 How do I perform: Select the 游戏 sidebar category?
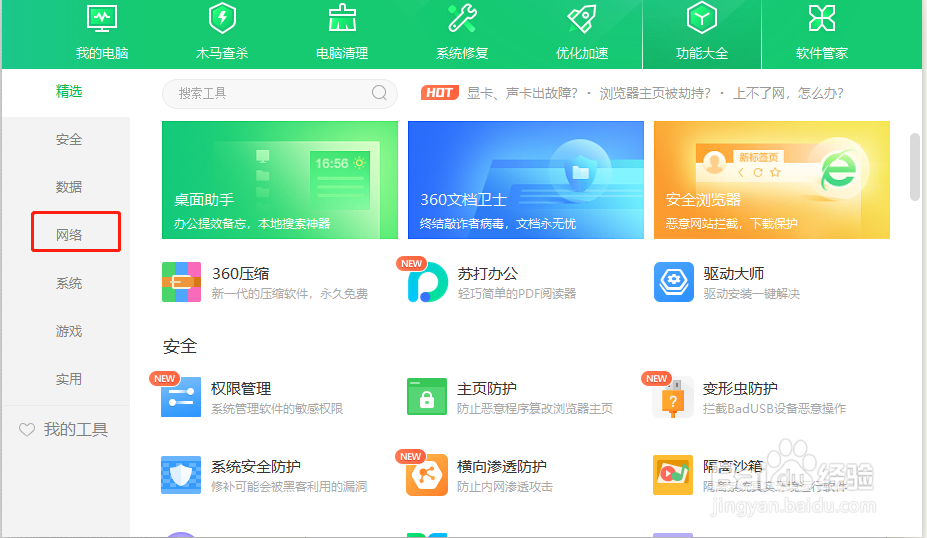69,331
